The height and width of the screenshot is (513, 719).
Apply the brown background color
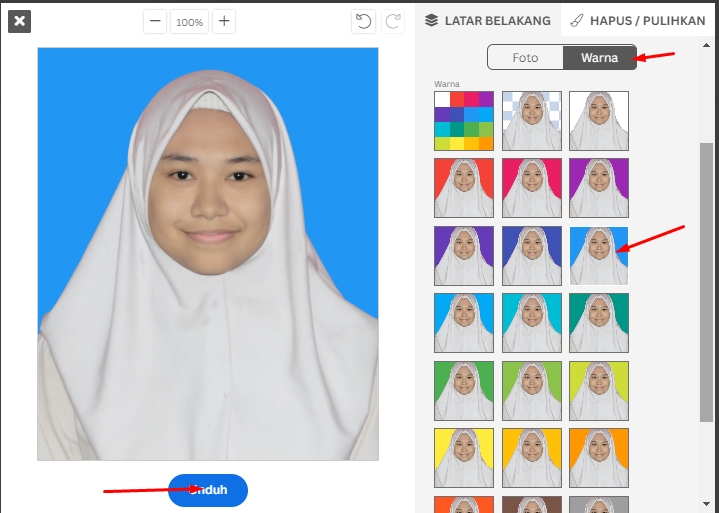point(532,504)
